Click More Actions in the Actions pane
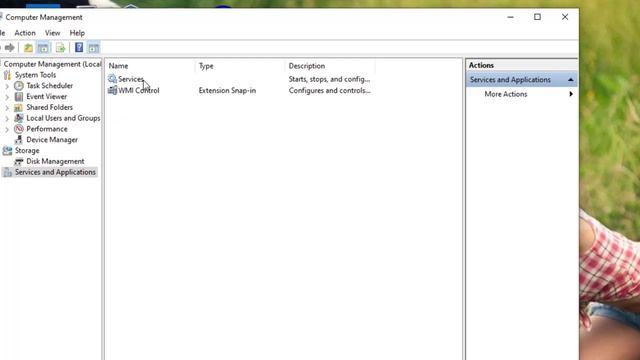This screenshot has height=360, width=640. [x=506, y=94]
